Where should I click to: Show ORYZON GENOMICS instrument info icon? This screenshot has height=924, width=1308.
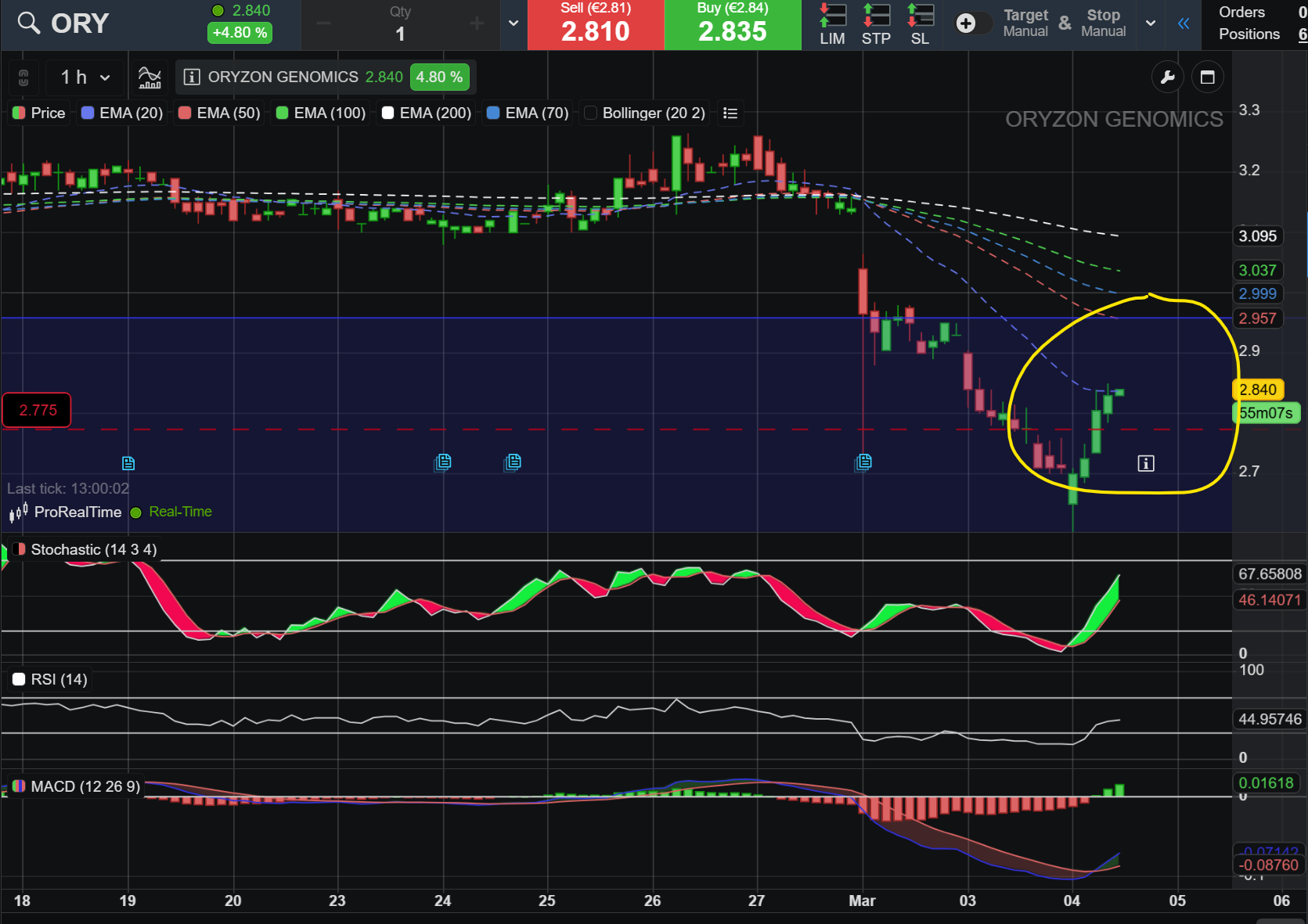point(191,77)
